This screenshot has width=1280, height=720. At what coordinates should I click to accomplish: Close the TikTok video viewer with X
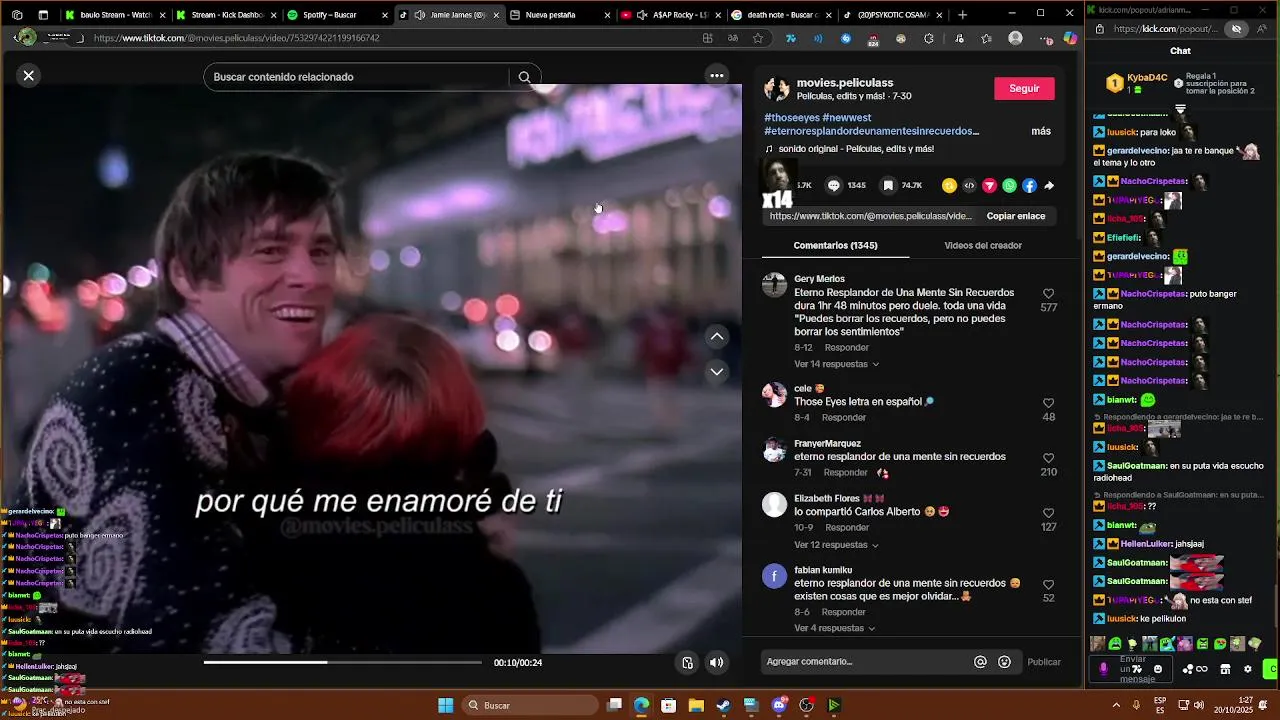29,76
